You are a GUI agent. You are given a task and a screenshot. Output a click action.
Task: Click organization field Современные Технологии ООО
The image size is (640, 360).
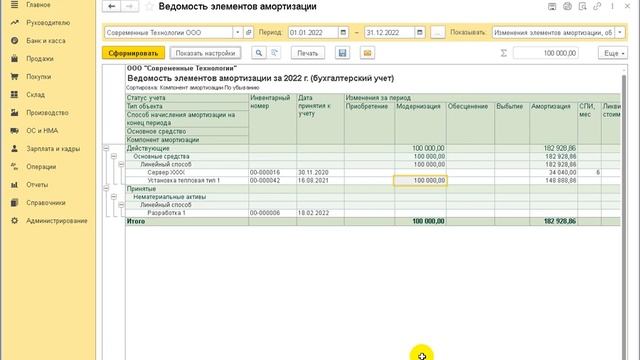pos(169,32)
